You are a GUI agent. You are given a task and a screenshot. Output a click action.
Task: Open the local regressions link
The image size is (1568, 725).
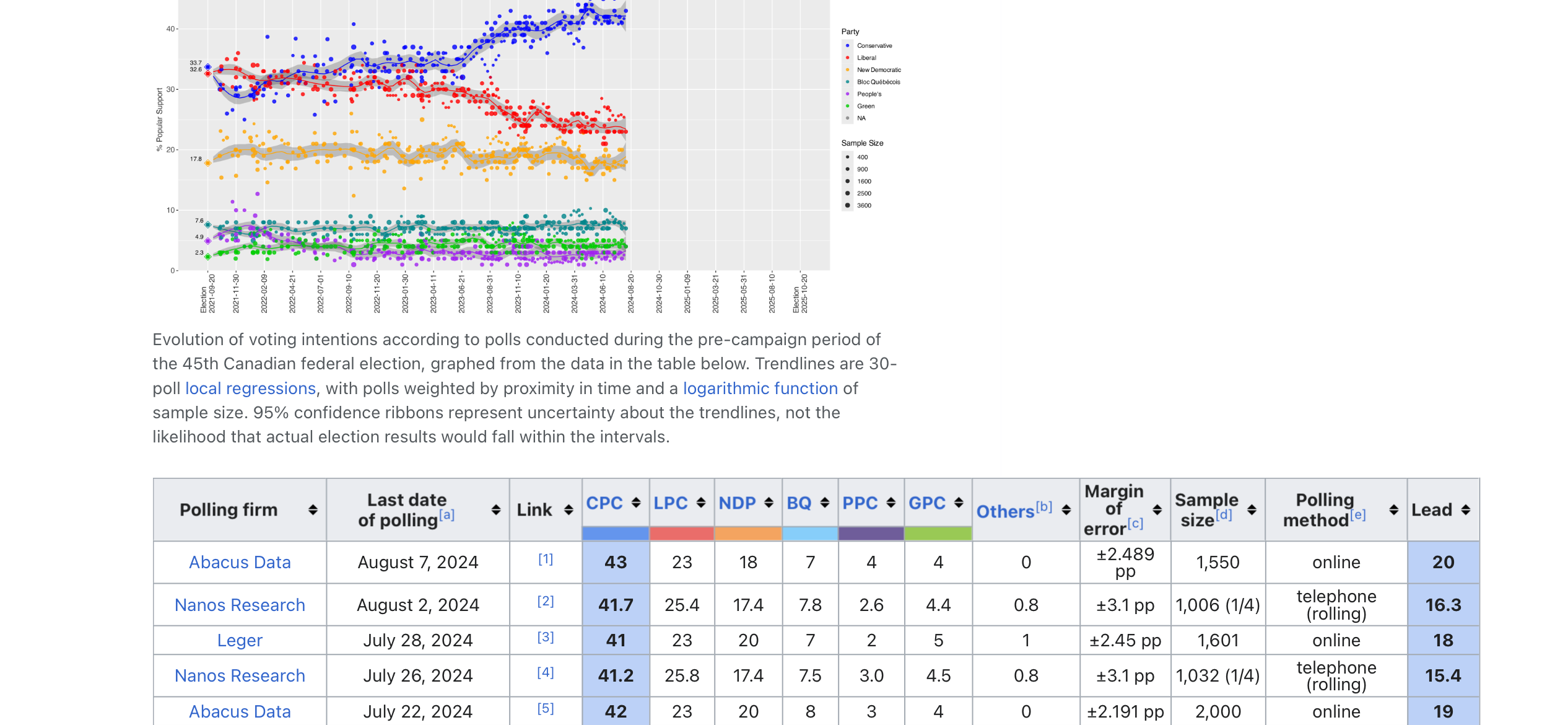(x=250, y=389)
